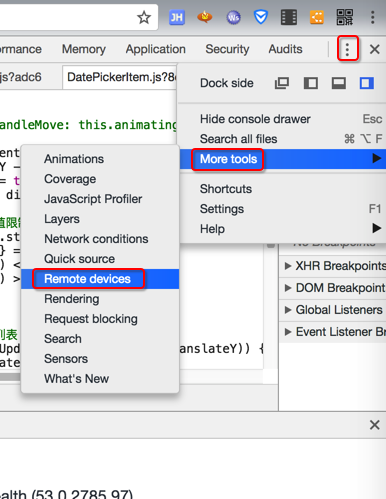Open the JH browser extension
Viewport: 386px width, 499px height.
pyautogui.click(x=177, y=17)
